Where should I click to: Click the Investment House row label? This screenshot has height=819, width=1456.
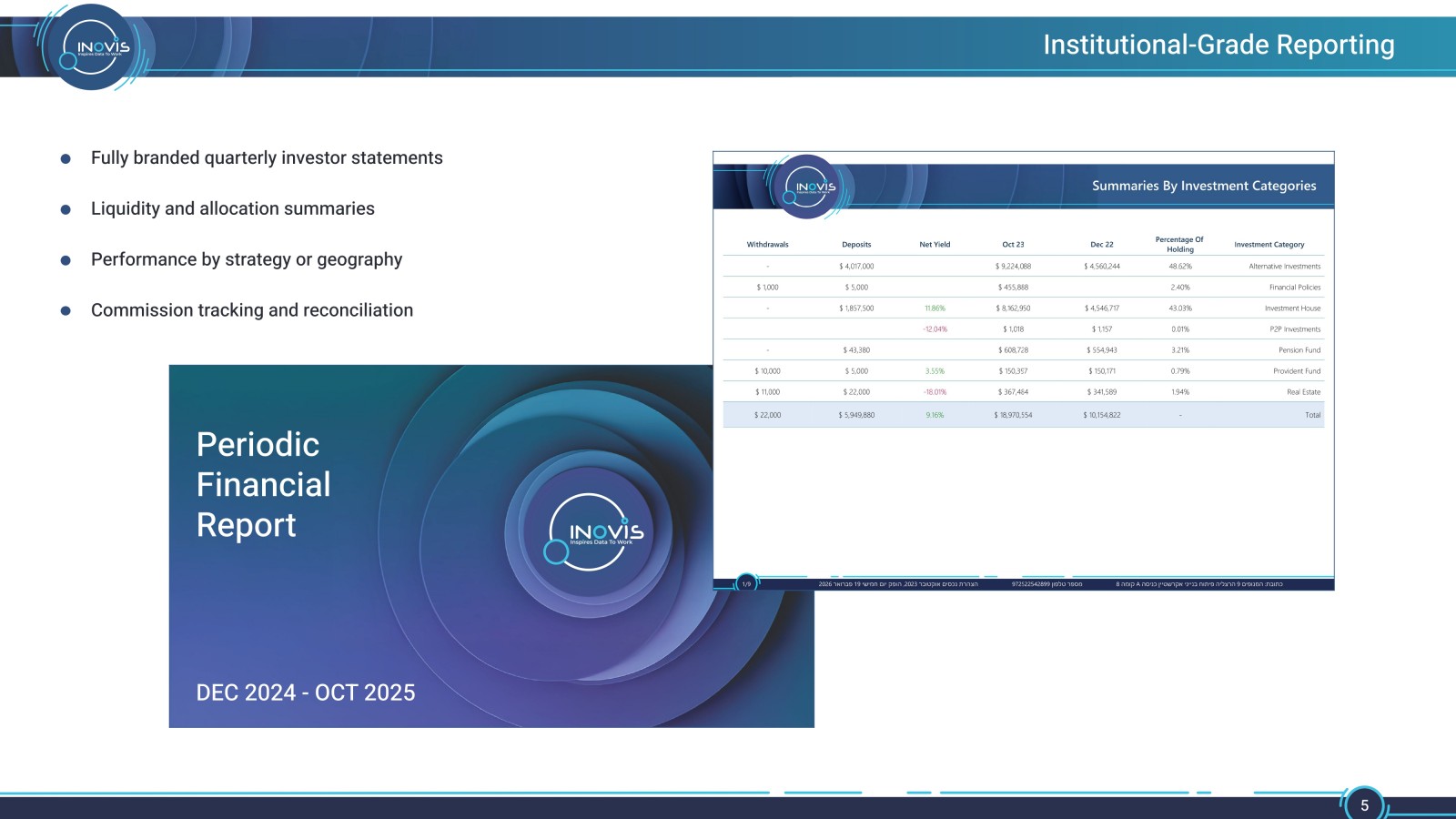(x=1292, y=308)
